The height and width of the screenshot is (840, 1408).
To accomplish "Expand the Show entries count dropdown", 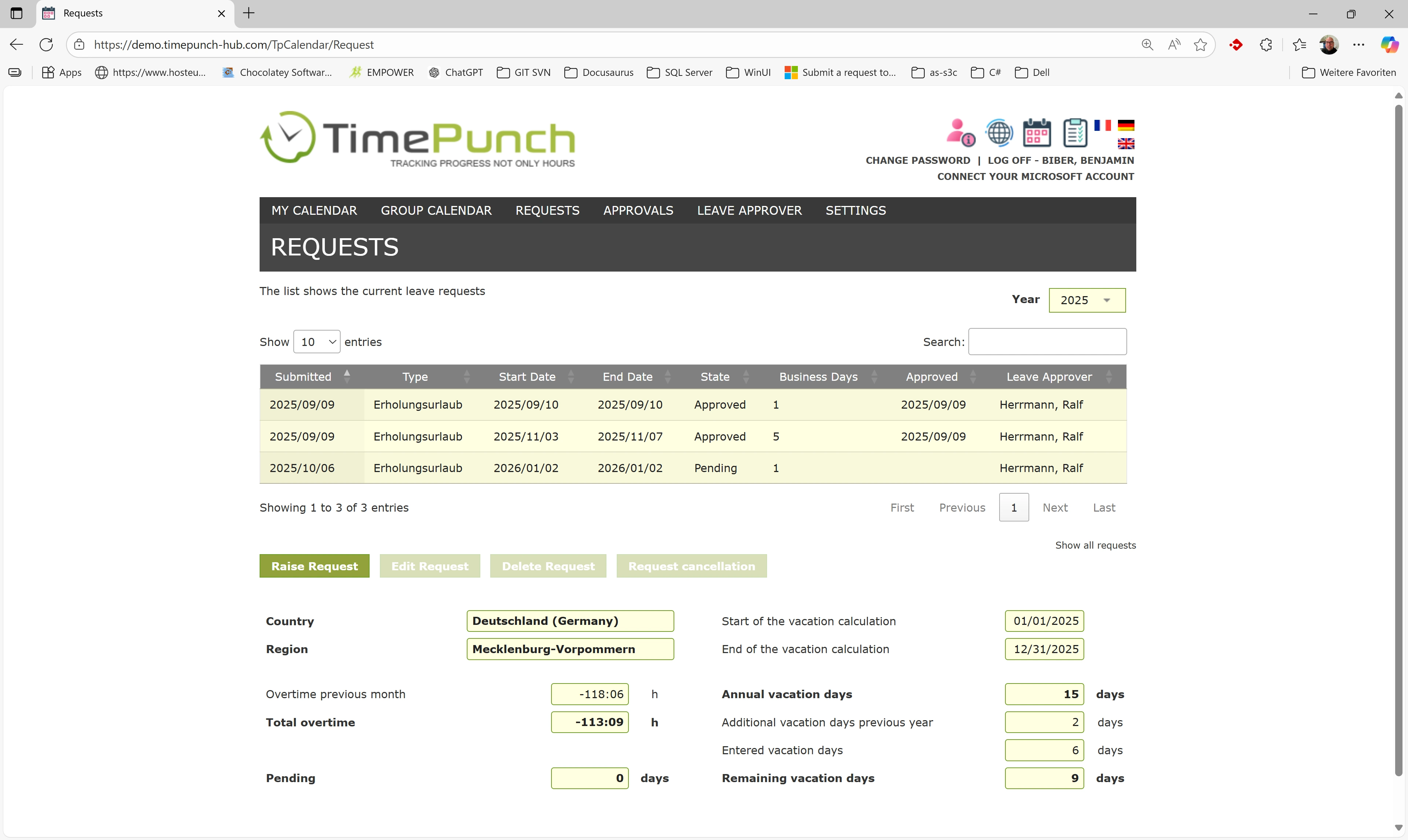I will tap(316, 342).
